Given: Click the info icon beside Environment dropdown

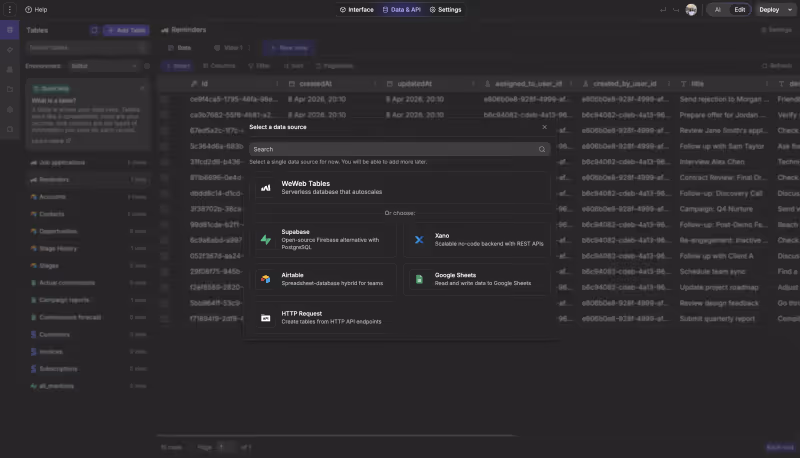Looking at the screenshot, I should pyautogui.click(x=147, y=66).
